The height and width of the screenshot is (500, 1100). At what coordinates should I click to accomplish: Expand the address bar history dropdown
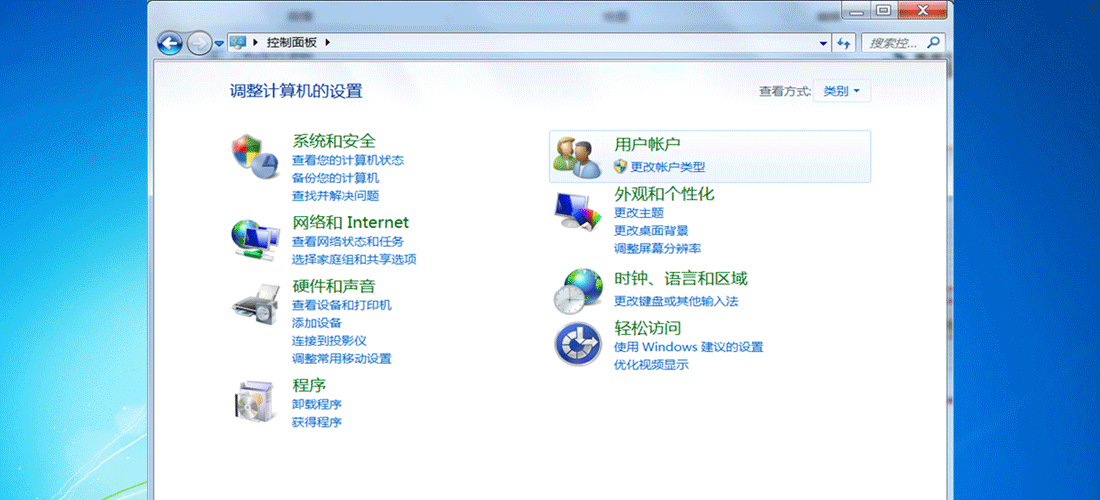824,43
